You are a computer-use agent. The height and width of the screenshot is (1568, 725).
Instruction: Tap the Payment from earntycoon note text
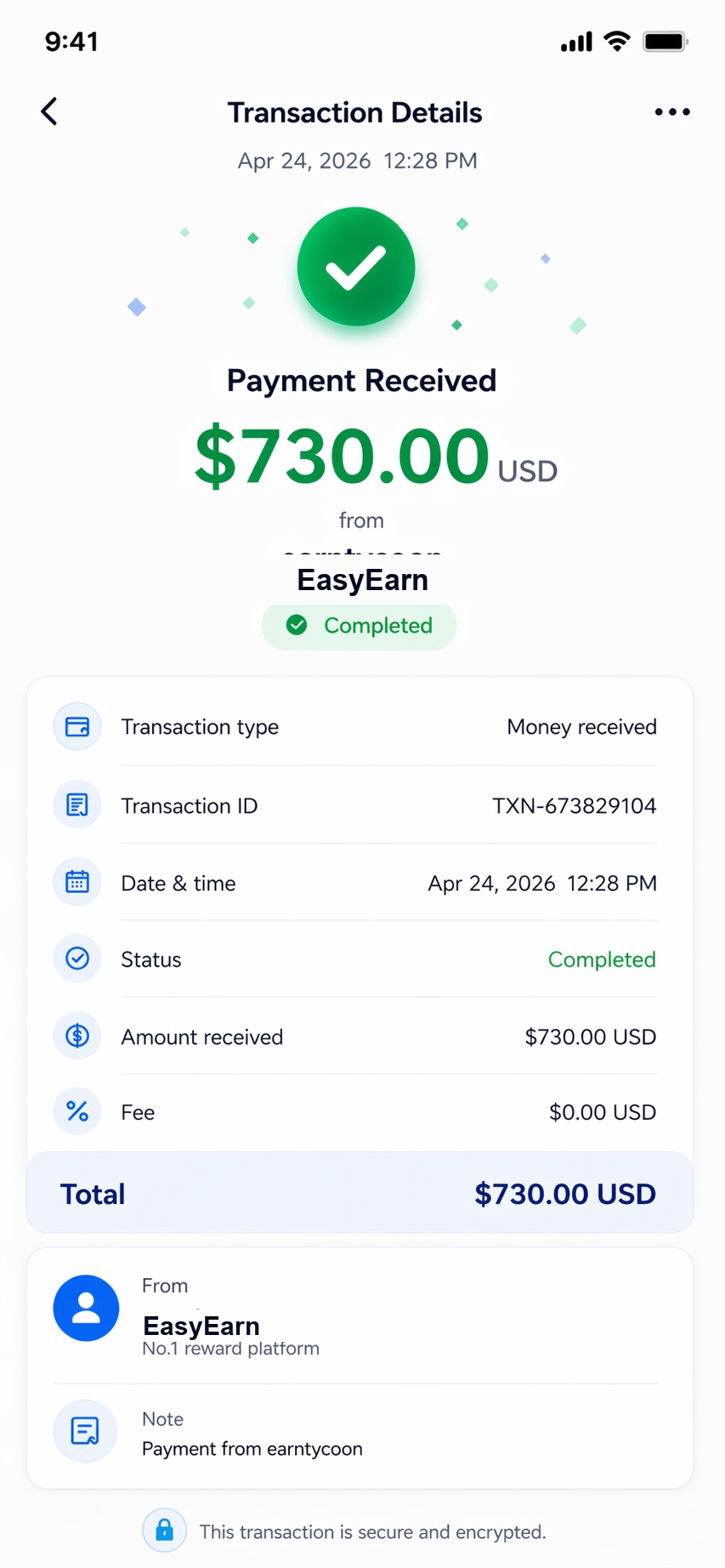252,1449
